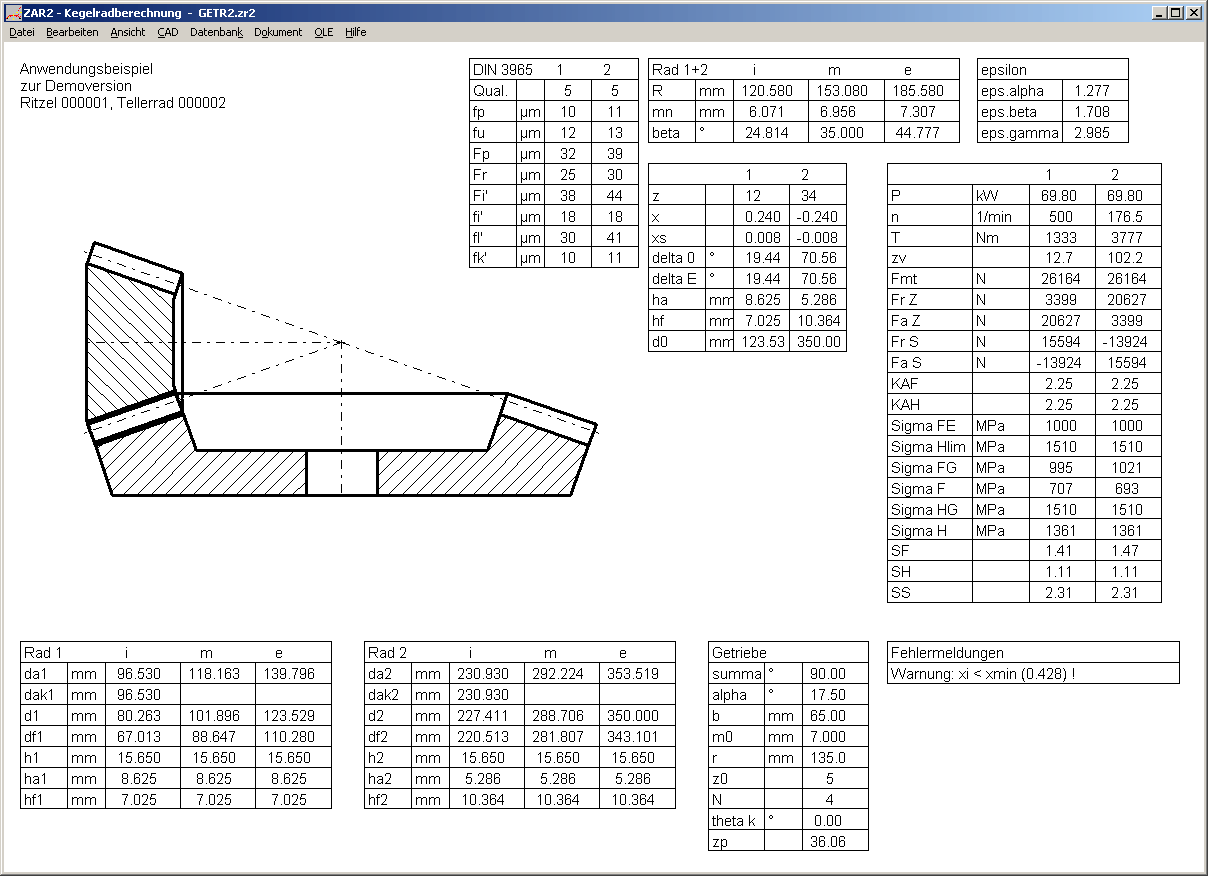Show the Hilfe menu
Image resolution: width=1208 pixels, height=876 pixels.
(356, 32)
